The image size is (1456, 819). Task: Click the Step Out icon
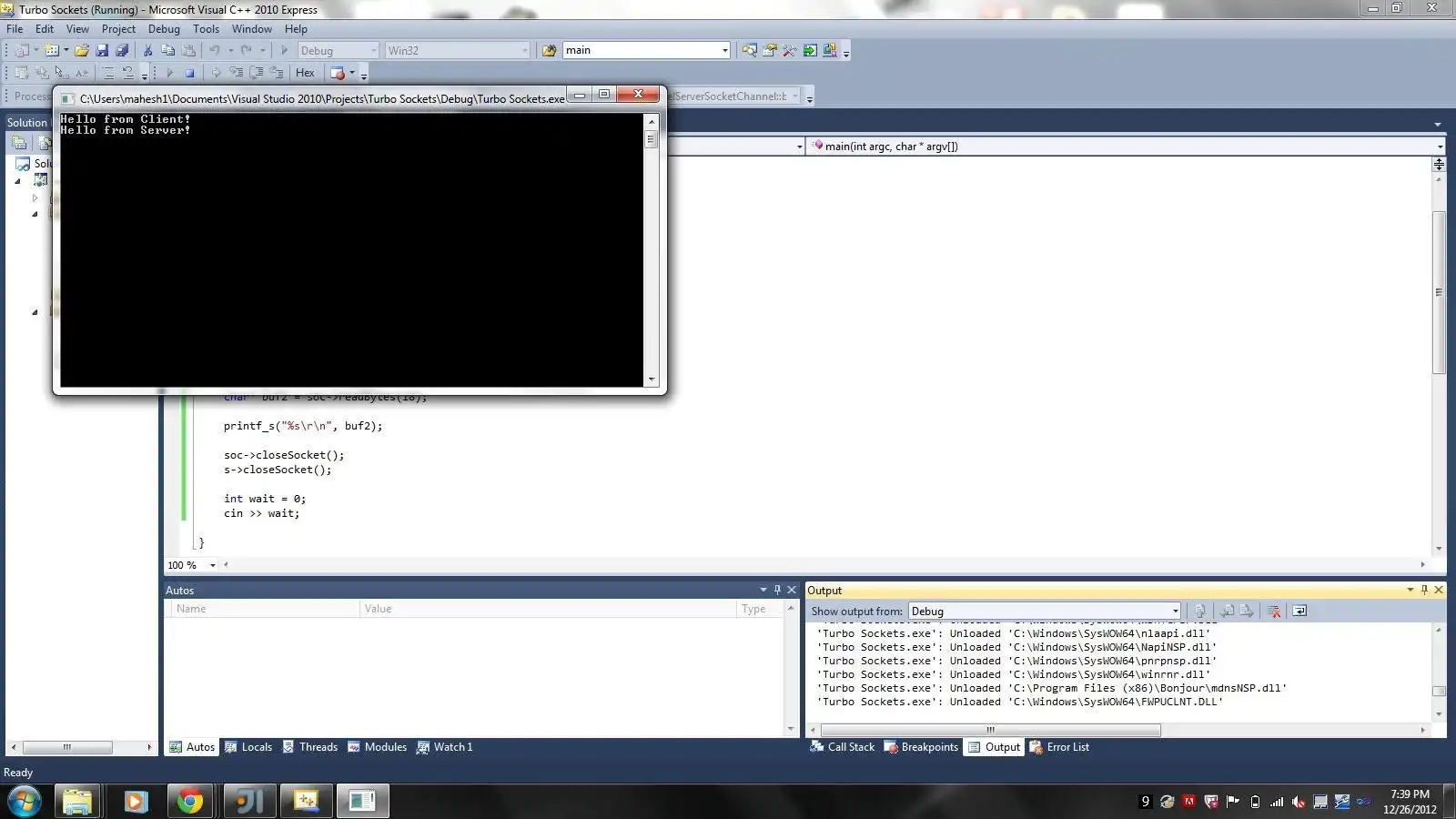tap(277, 73)
